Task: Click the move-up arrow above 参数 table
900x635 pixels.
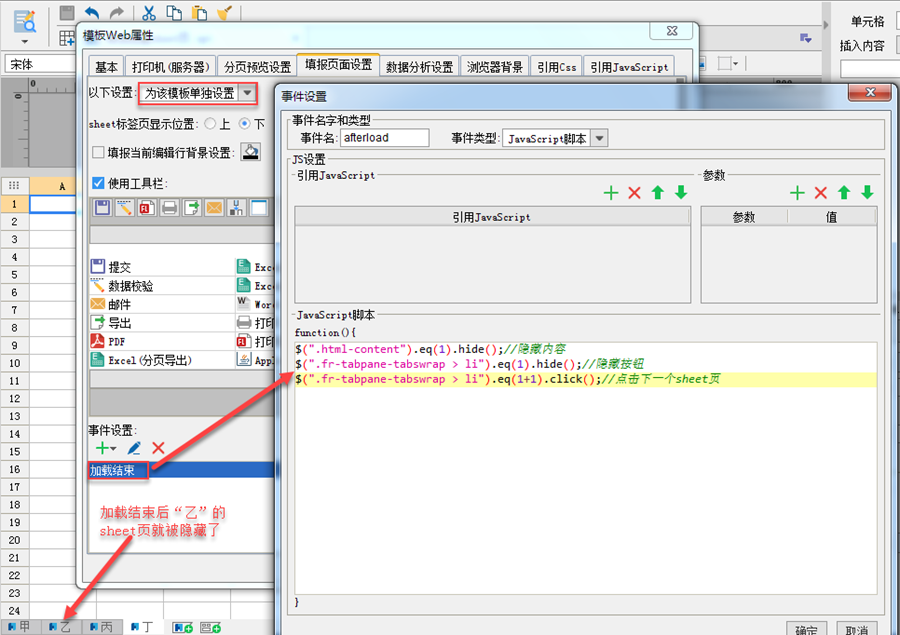Action: (x=844, y=193)
